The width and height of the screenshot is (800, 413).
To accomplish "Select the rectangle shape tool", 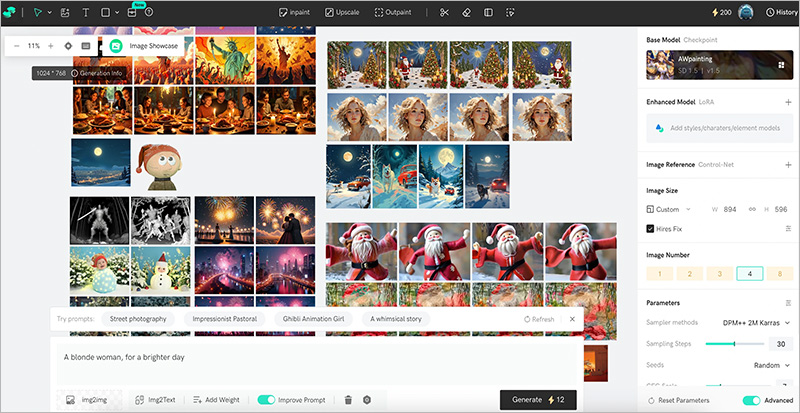I will [106, 12].
